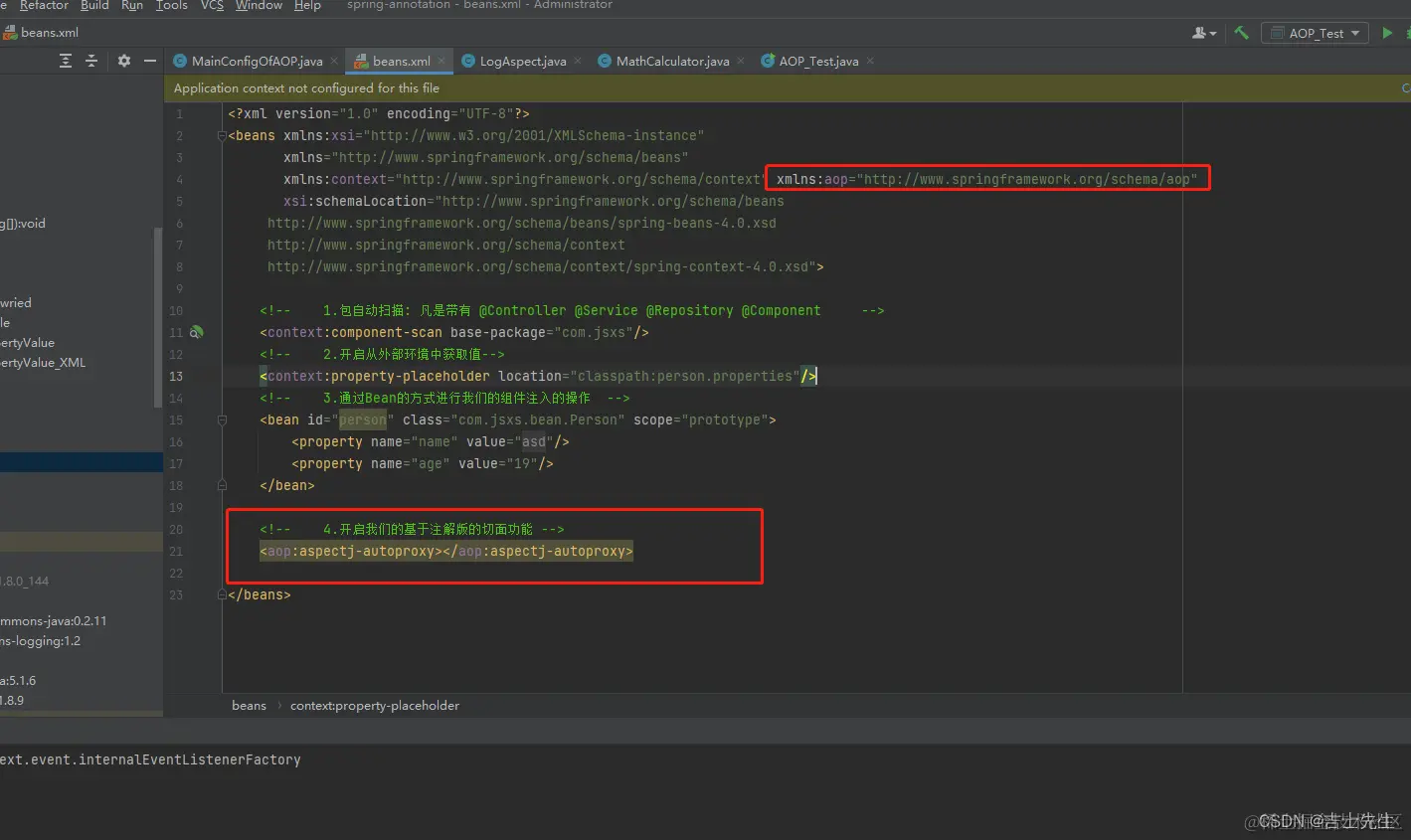Viewport: 1411px width, 840px height.
Task: Hide the project tool window
Action: pos(150,61)
